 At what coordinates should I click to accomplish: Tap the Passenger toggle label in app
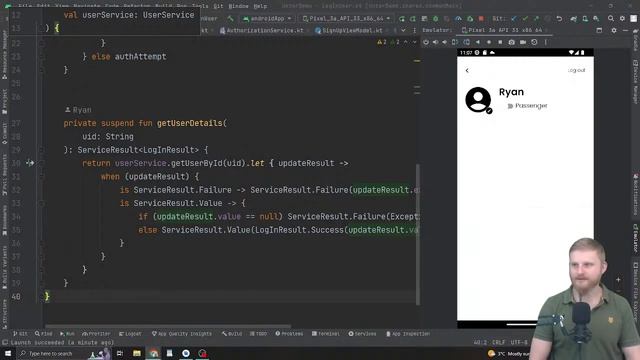[x=531, y=106]
